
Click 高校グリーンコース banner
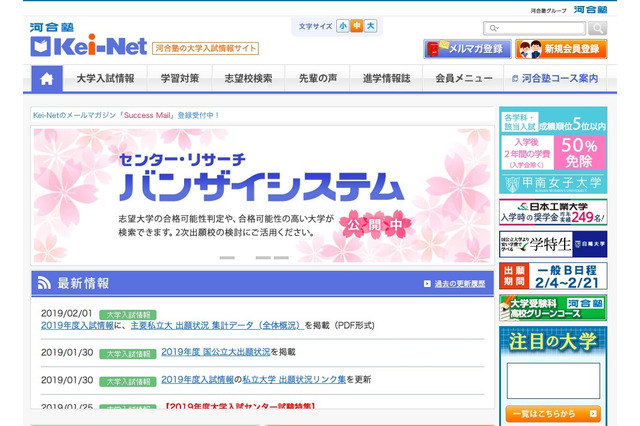click(x=553, y=308)
